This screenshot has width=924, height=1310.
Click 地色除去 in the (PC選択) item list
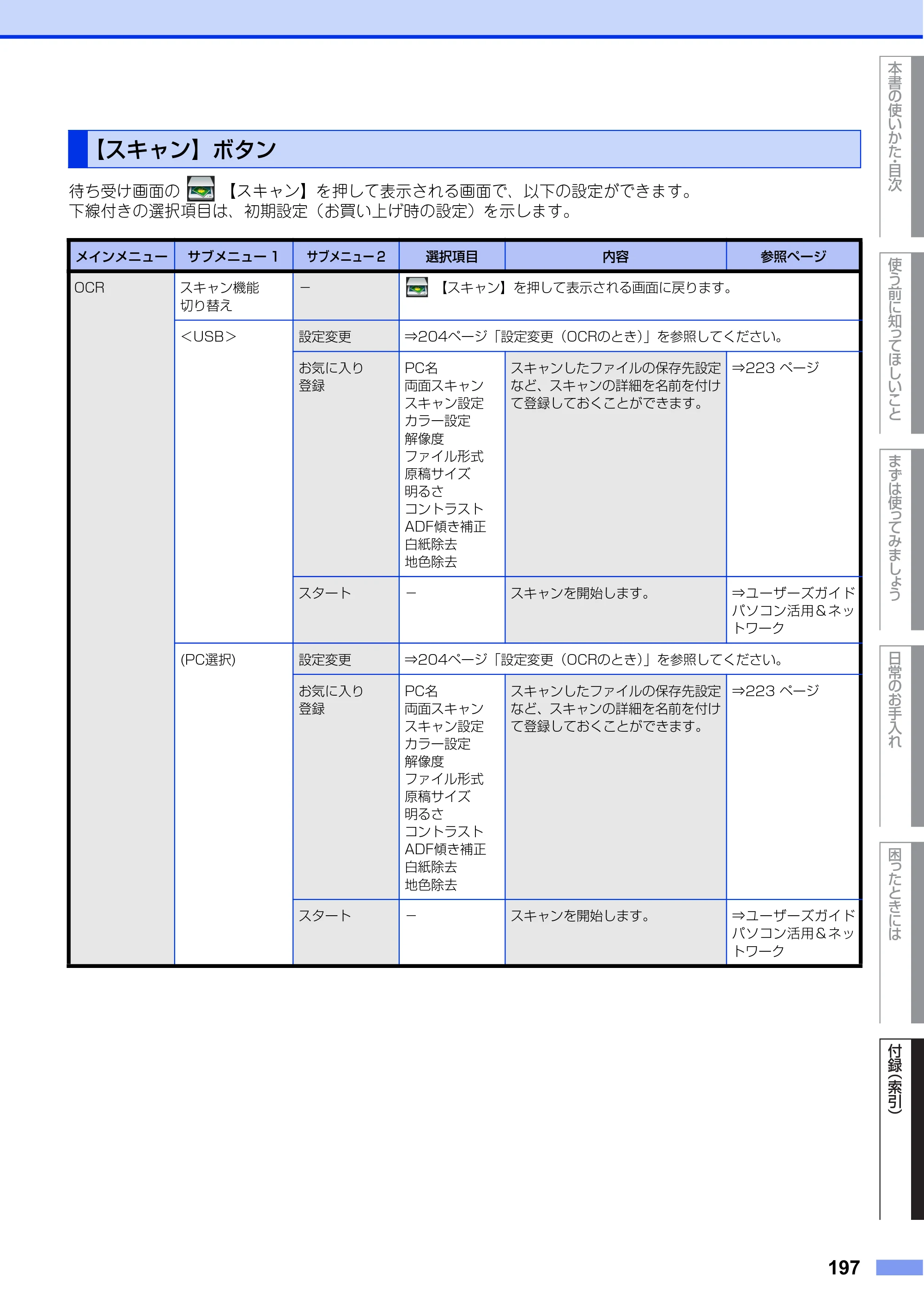pos(431,884)
